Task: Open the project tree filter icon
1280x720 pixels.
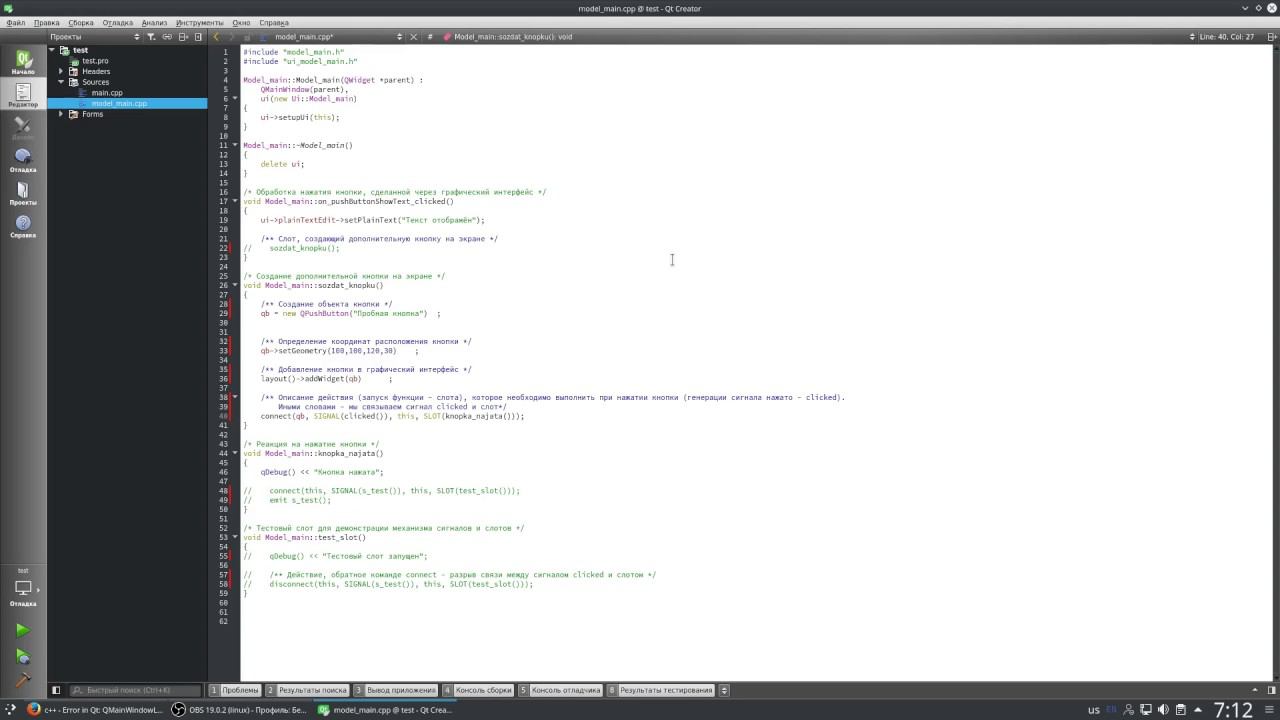Action: tap(151, 37)
